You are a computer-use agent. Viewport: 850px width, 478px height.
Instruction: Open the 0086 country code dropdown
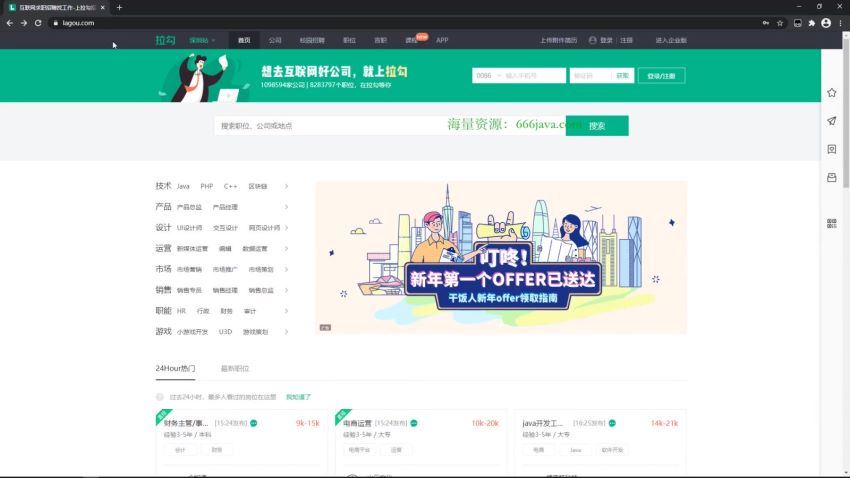[488, 76]
